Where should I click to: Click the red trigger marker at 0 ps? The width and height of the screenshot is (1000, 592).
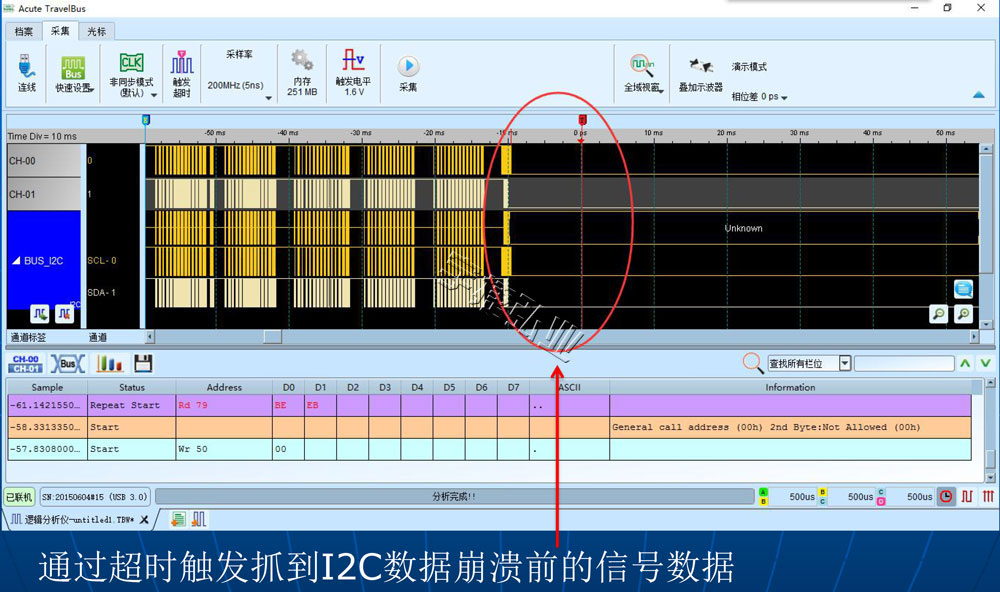click(582, 119)
